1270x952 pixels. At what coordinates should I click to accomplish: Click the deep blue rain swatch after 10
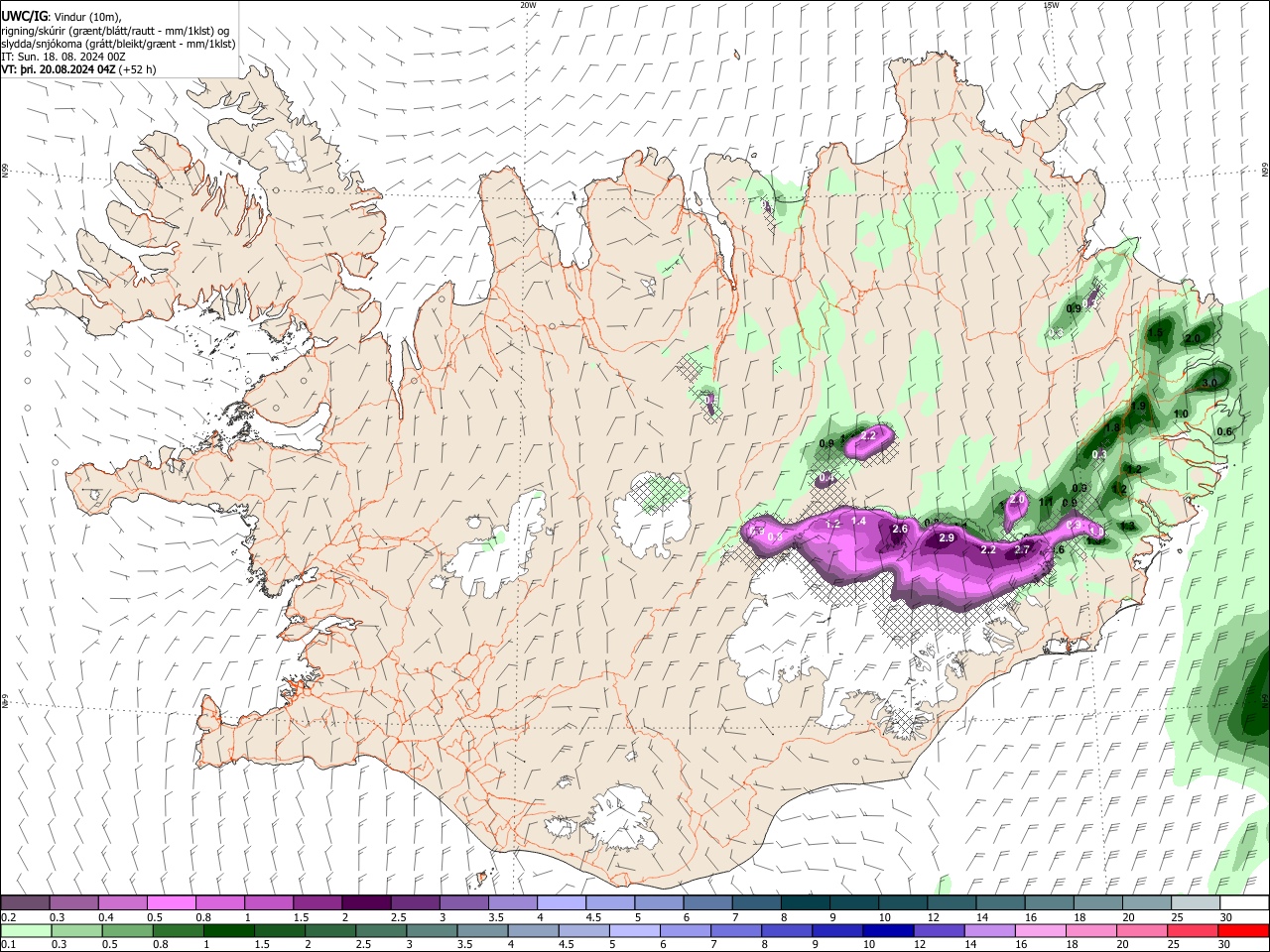click(x=887, y=930)
